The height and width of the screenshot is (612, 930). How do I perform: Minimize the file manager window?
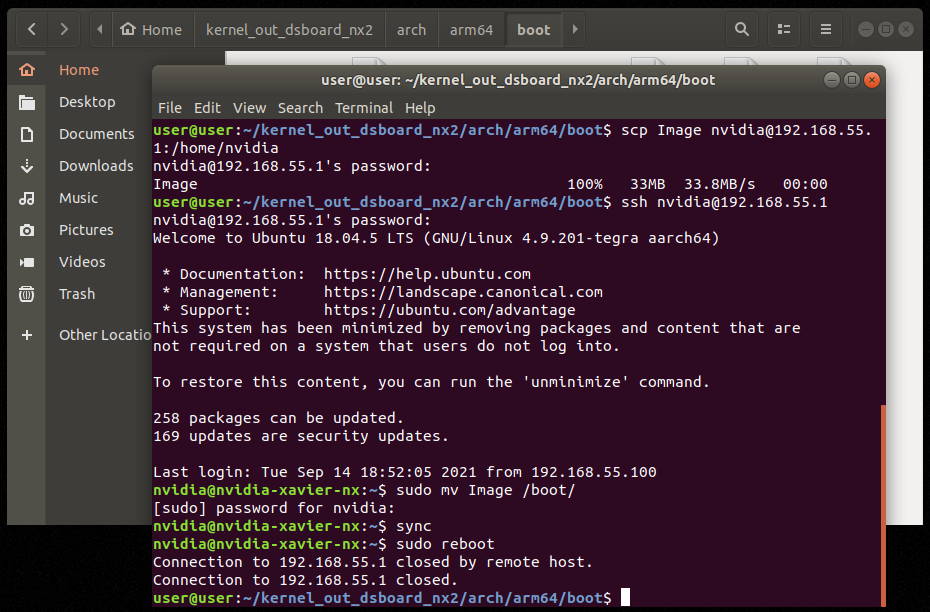pos(865,29)
